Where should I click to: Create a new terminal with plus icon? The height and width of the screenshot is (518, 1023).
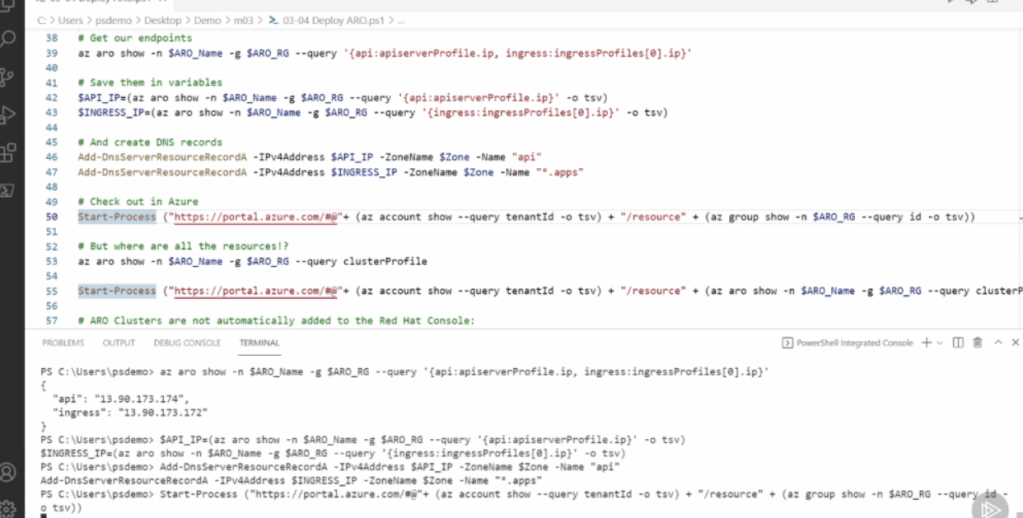(926, 343)
